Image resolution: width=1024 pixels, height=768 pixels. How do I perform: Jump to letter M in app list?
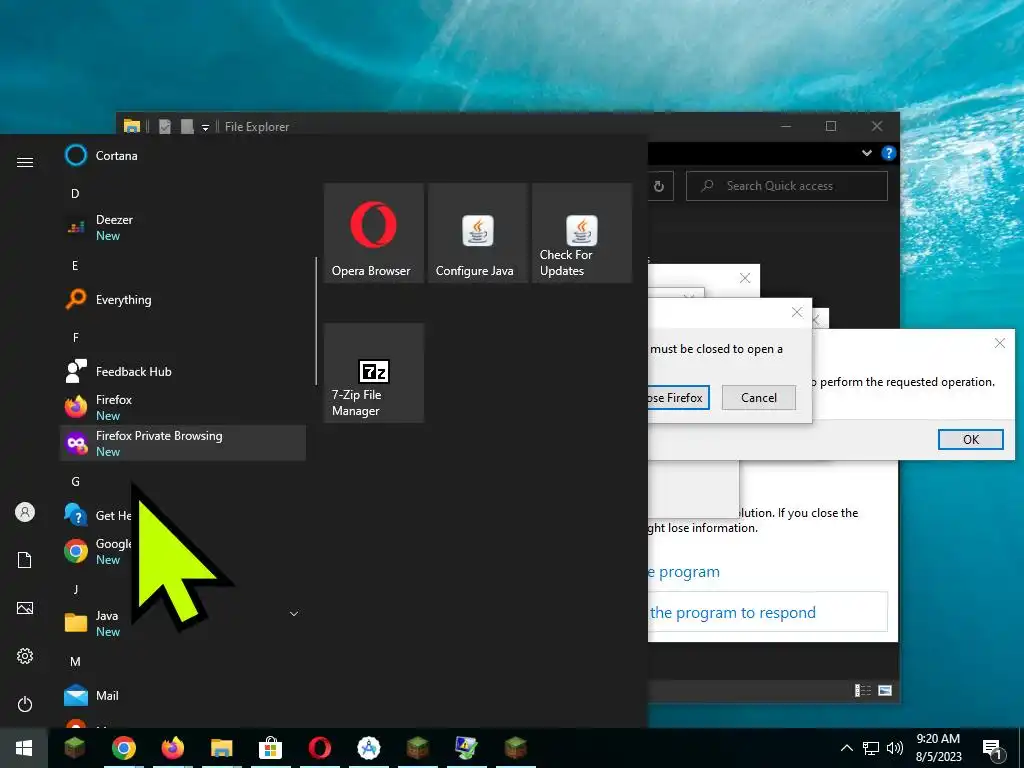pyautogui.click(x=75, y=662)
